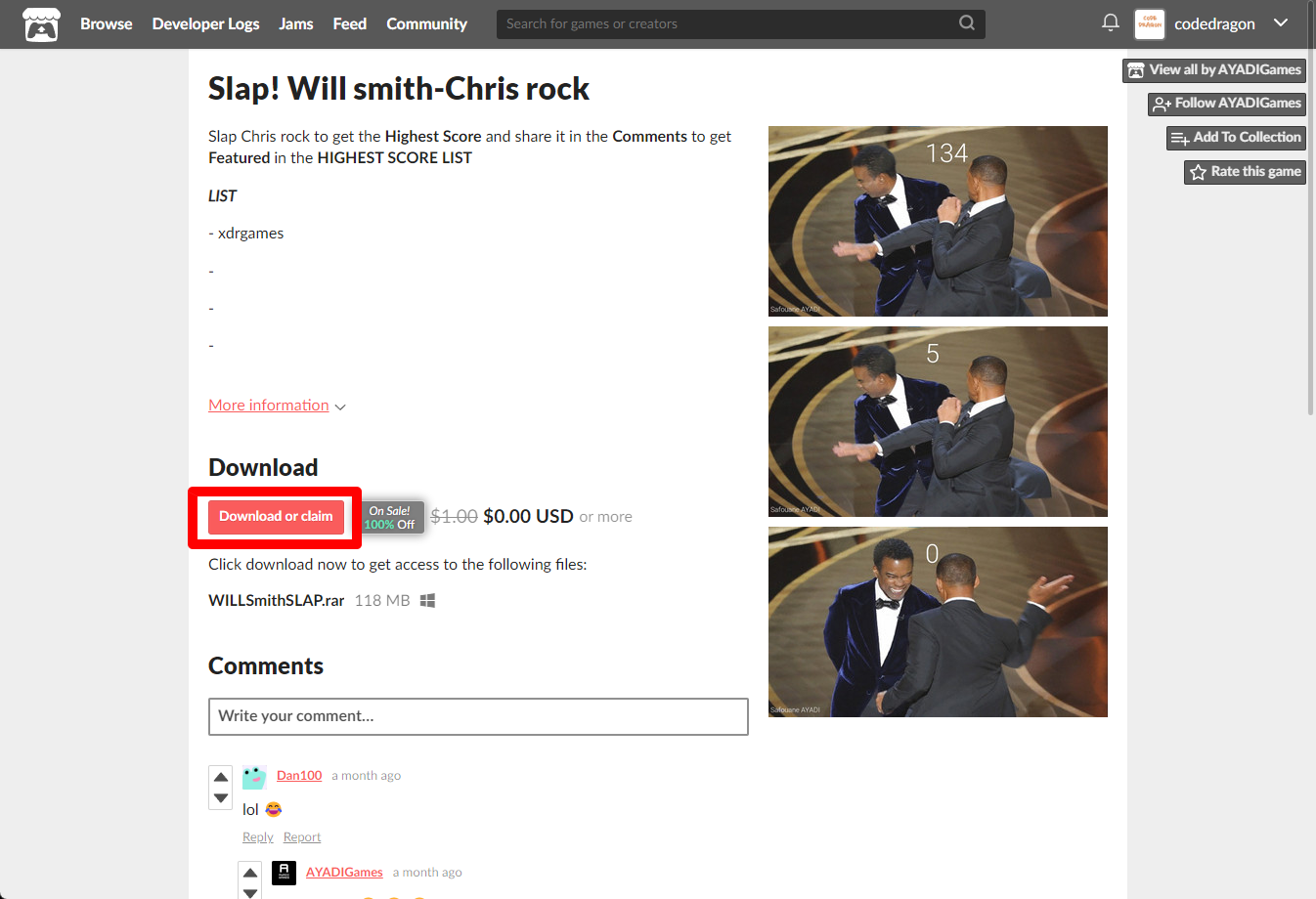Open the Feed page
The height and width of the screenshot is (899, 1316).
tap(350, 23)
